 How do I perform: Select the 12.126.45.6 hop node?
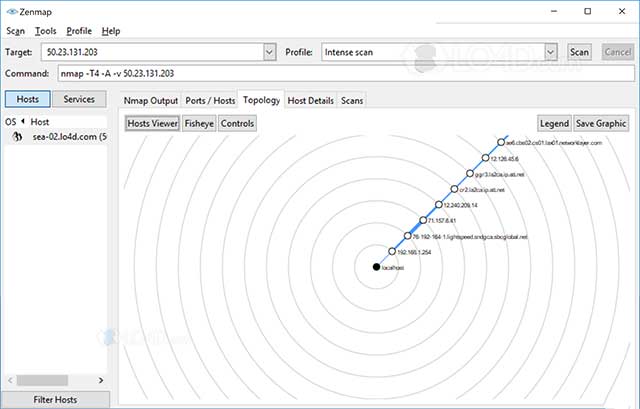click(485, 158)
